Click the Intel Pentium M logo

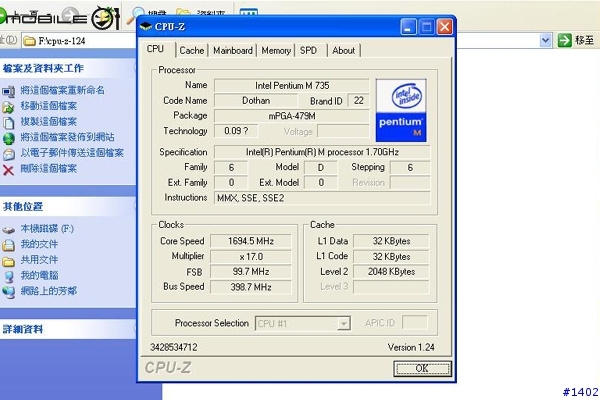point(401,110)
